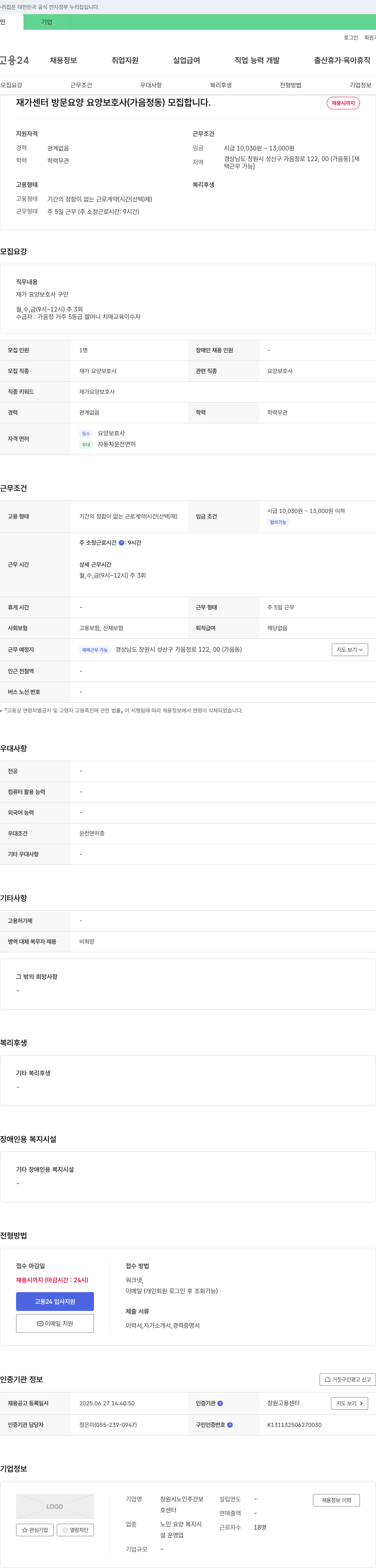The image size is (376, 1568).
Task: Click the job title 재가센터 방문요양 요양보호사 heading
Action: [113, 103]
